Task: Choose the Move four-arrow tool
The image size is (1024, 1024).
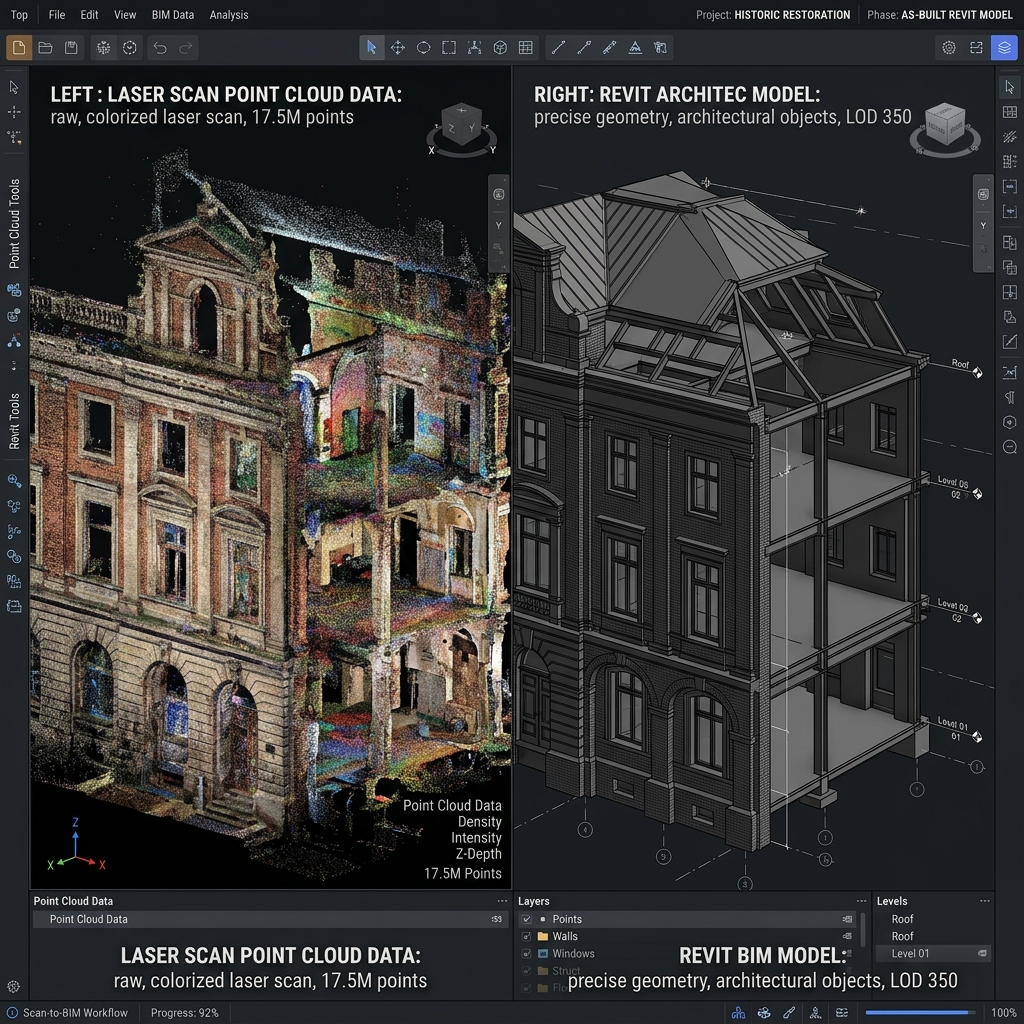Action: click(x=397, y=48)
